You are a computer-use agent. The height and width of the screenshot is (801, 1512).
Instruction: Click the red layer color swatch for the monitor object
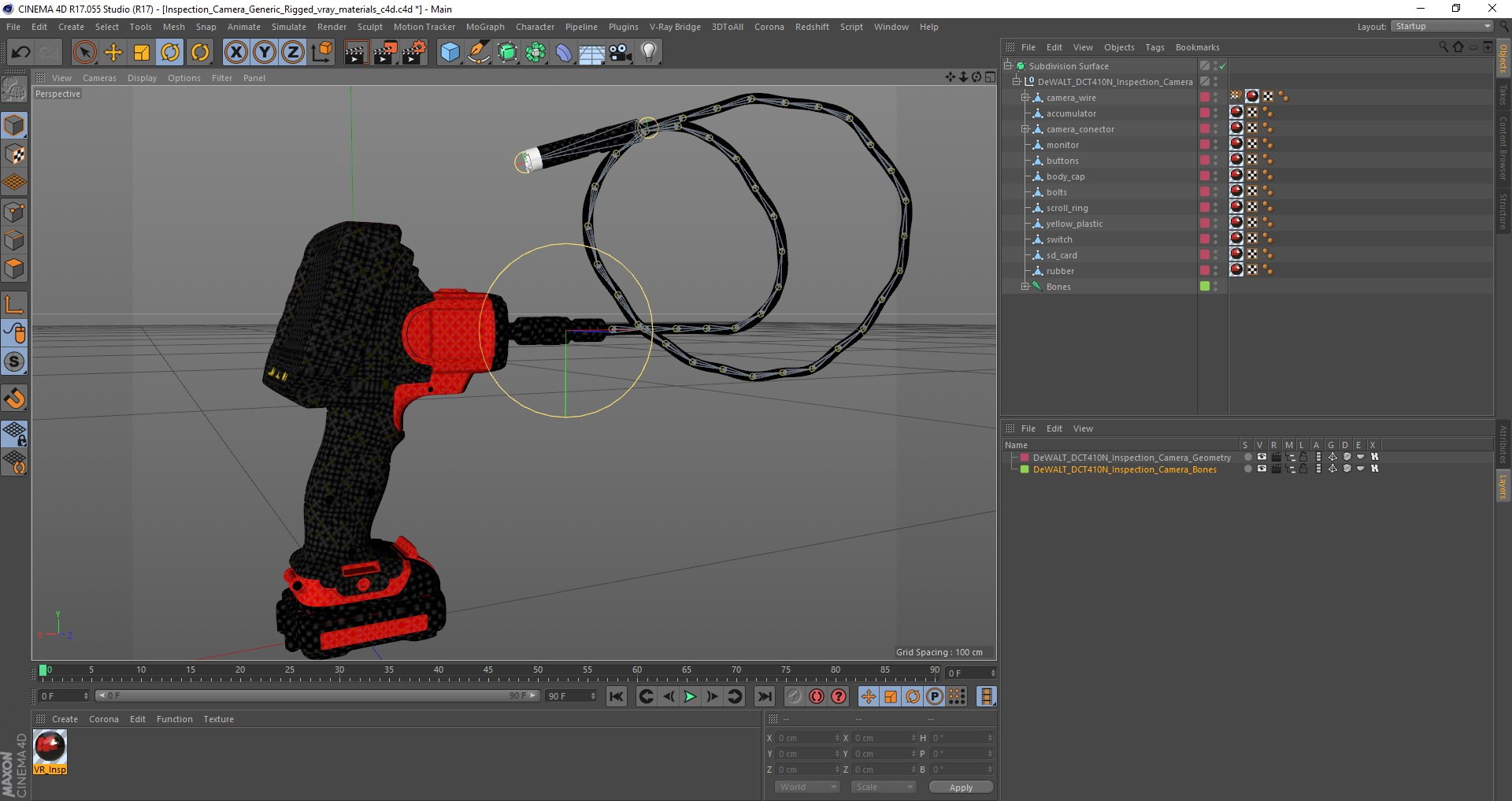point(1204,145)
